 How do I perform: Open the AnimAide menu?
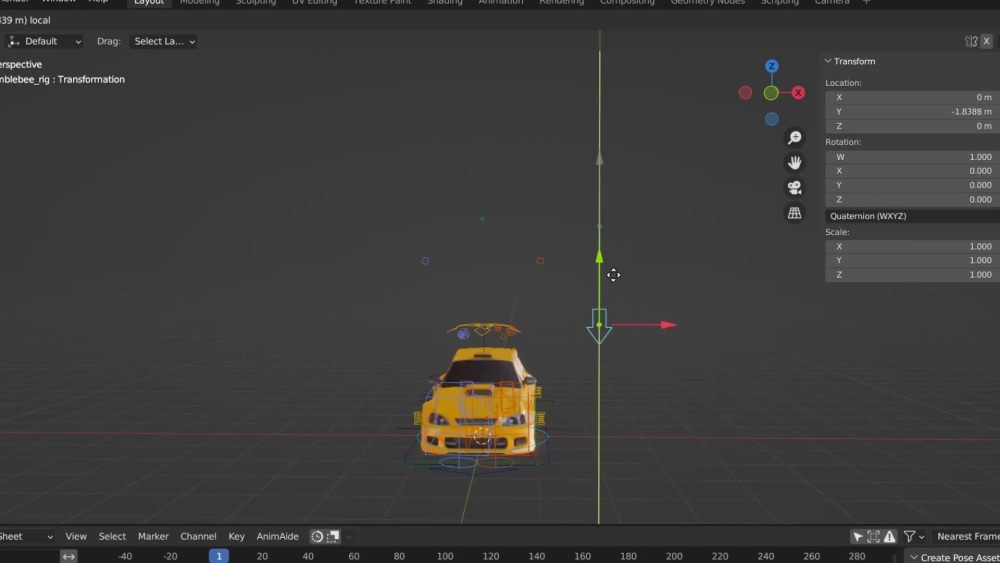click(277, 537)
